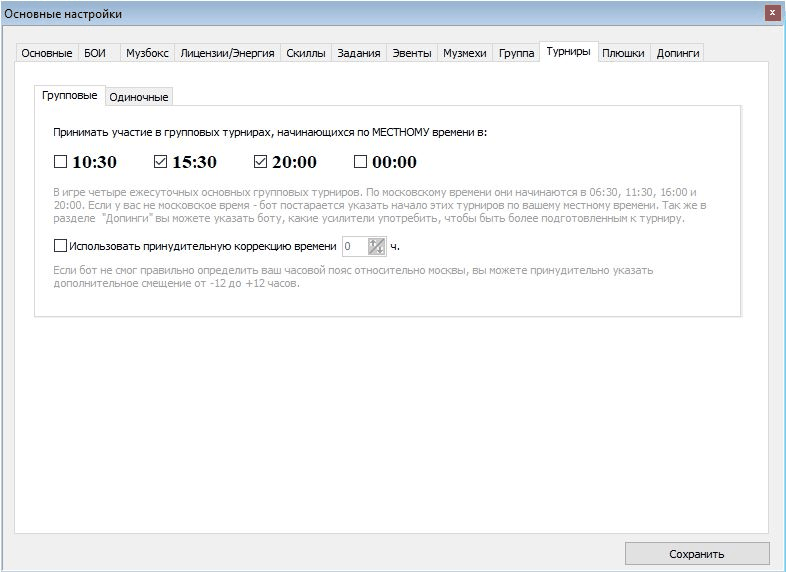Toggle forced time correction checkbox
This screenshot has width=786, height=572.
click(x=60, y=246)
